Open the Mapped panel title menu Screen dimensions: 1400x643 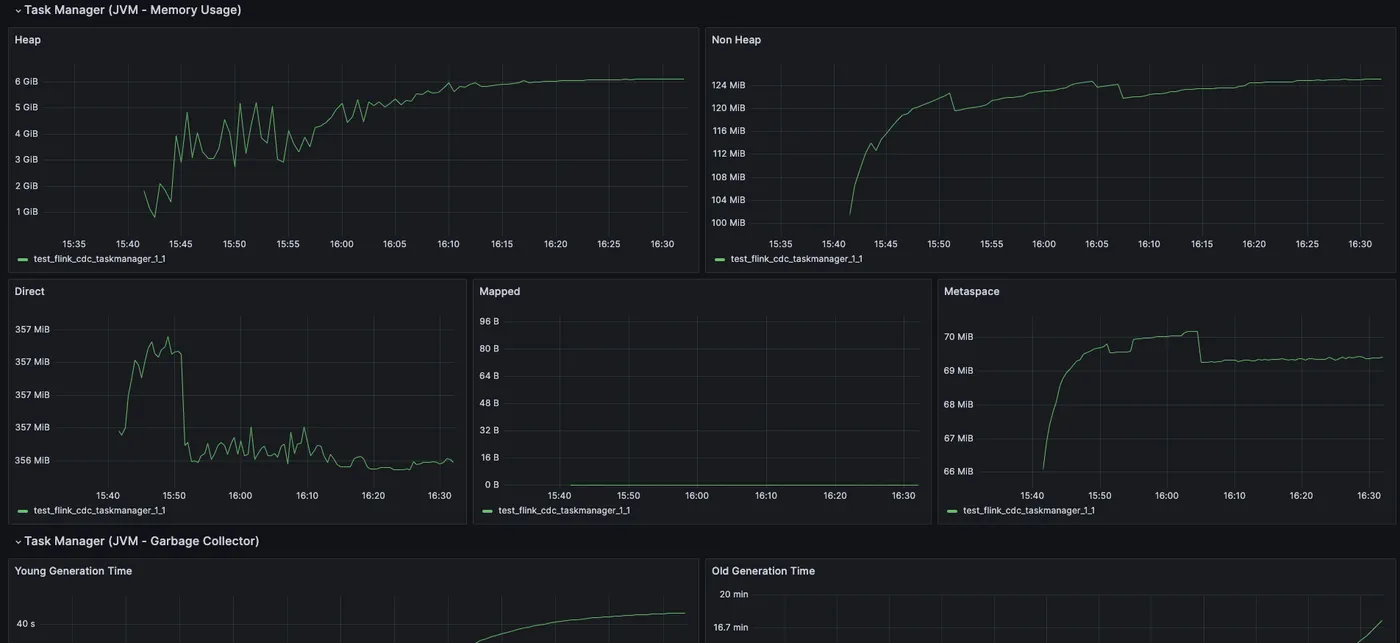(x=500, y=292)
